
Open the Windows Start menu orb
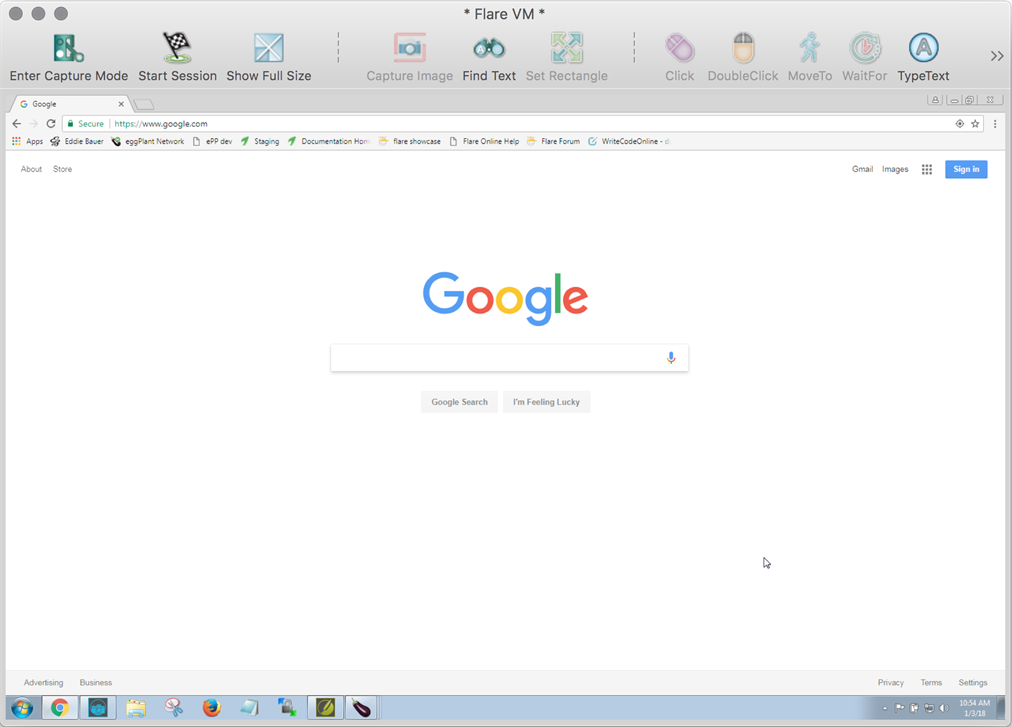[22, 708]
